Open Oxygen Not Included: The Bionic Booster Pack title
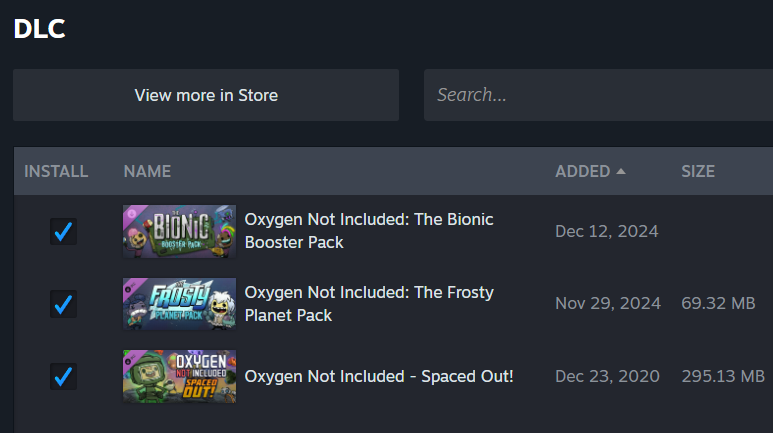 point(368,231)
